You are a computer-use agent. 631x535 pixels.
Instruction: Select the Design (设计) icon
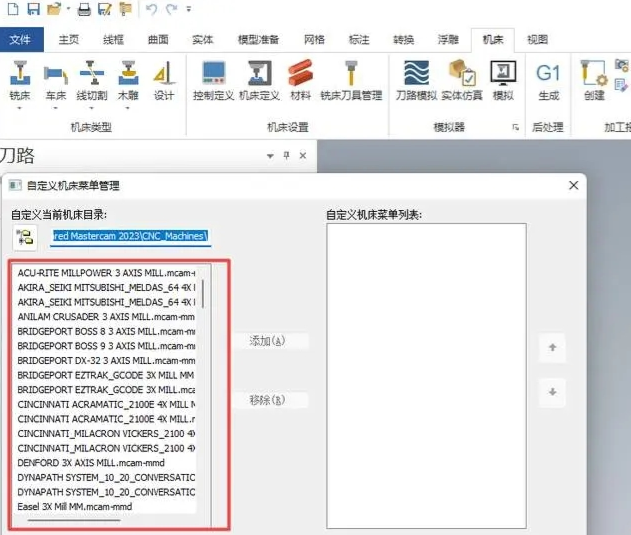[x=163, y=80]
